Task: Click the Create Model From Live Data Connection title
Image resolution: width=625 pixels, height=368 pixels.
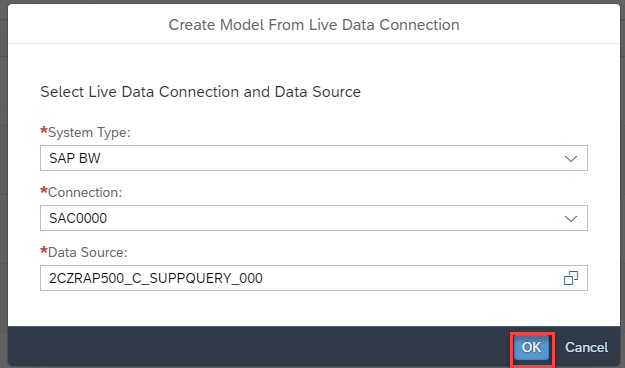Action: click(x=314, y=25)
